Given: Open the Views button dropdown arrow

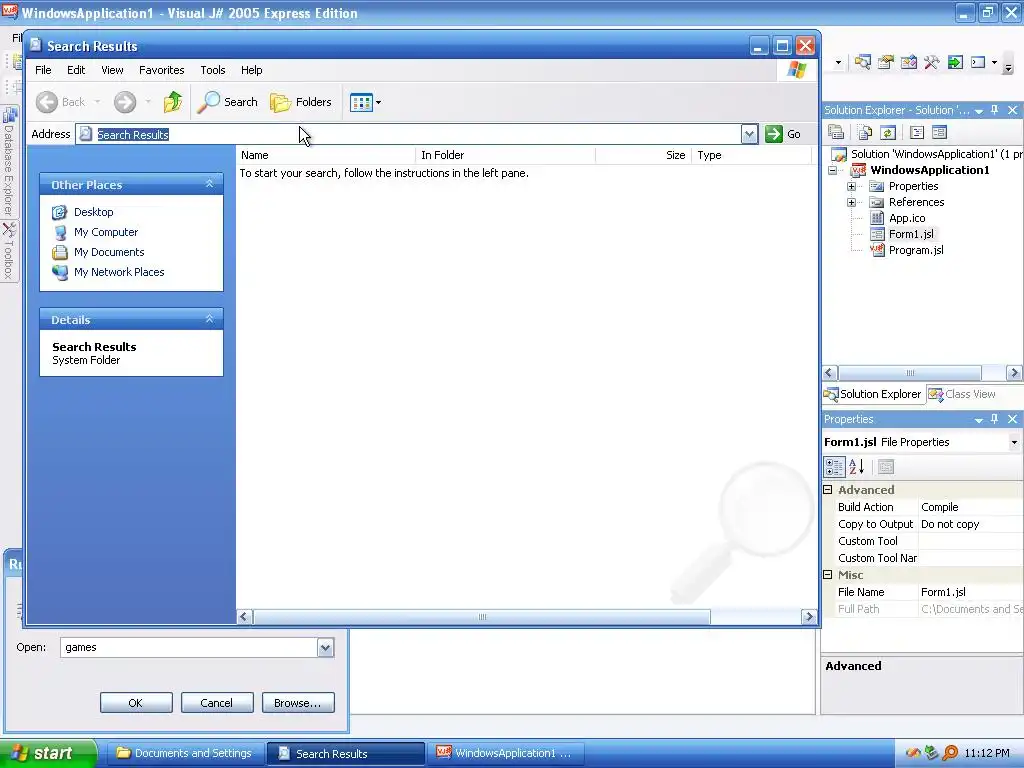Looking at the screenshot, I should pos(379,103).
